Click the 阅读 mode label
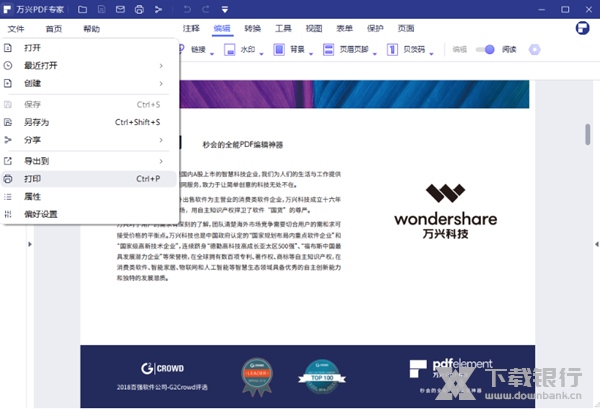Image resolution: width=600 pixels, height=409 pixels. coord(509,49)
